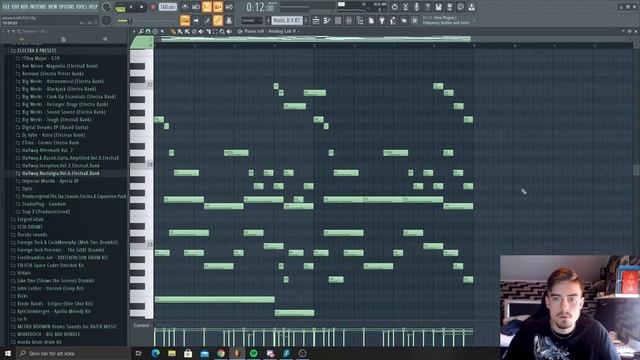This screenshot has height=360, width=640.
Task: Expand the Kicks folder
Action: click(22, 296)
